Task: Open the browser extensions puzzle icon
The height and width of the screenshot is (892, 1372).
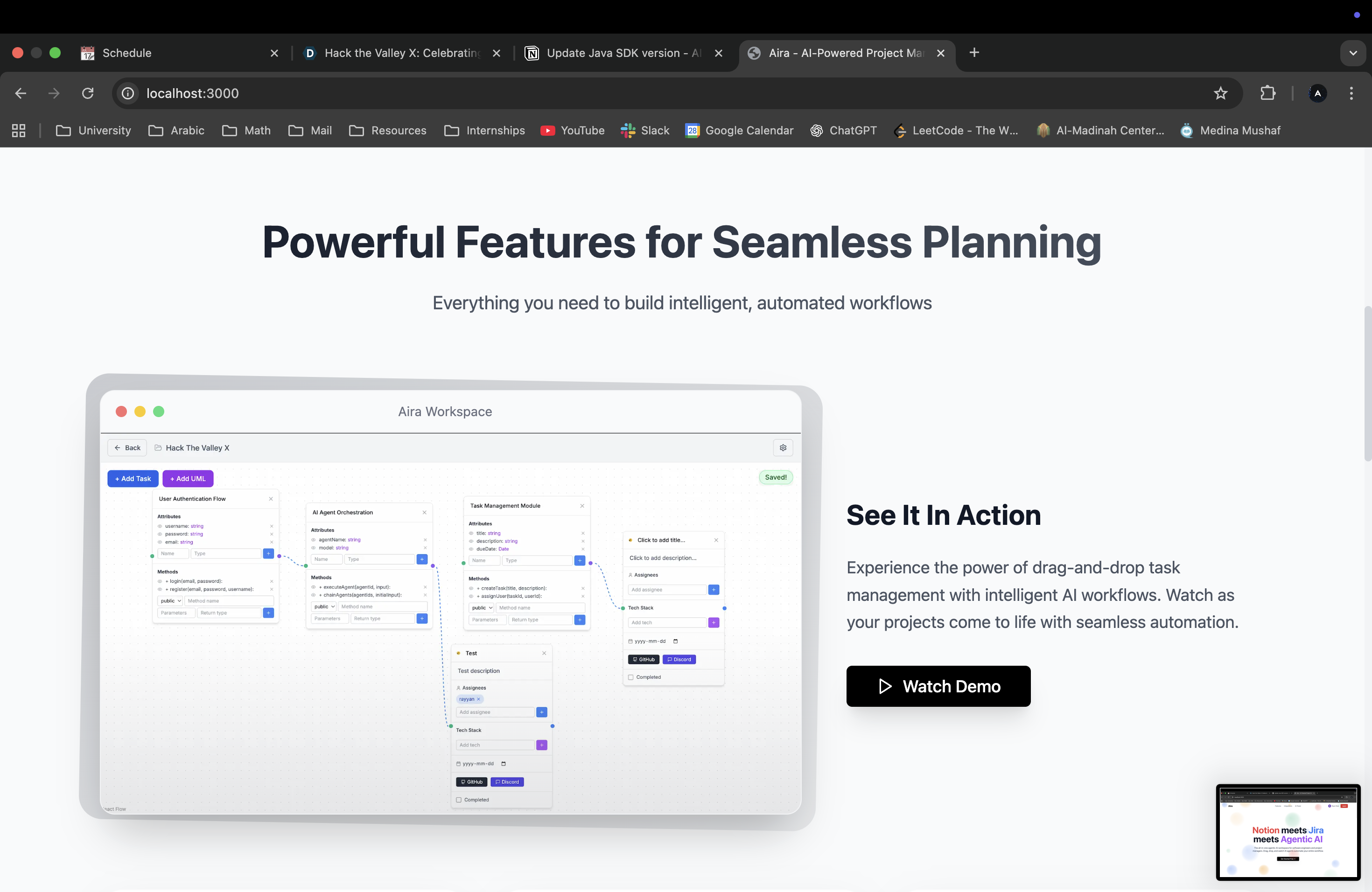Action: pos(1267,93)
